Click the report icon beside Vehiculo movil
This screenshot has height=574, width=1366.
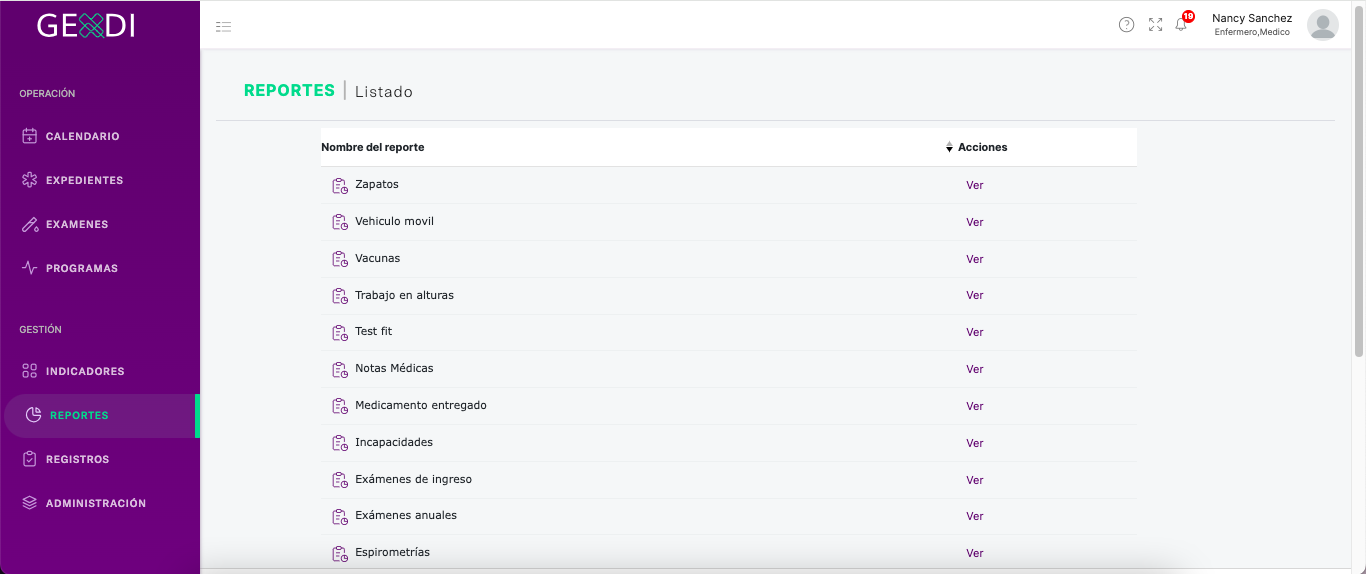pos(340,222)
